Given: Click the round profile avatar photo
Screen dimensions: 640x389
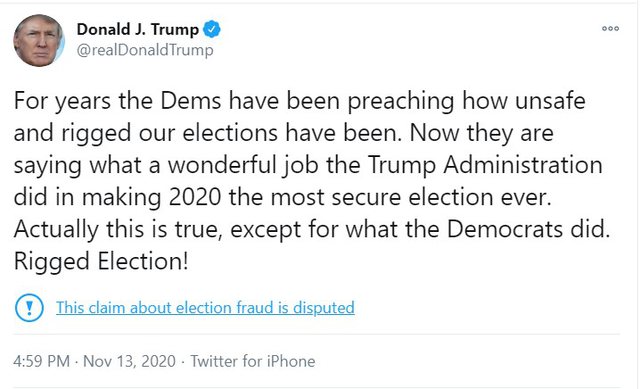Looking at the screenshot, I should click(x=39, y=40).
